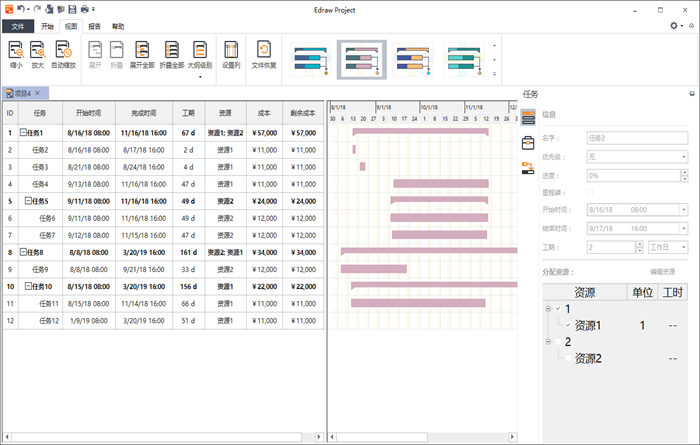Viewport: 700px width, 445px height.
Task: Click the 成本 column header
Action: click(264, 113)
